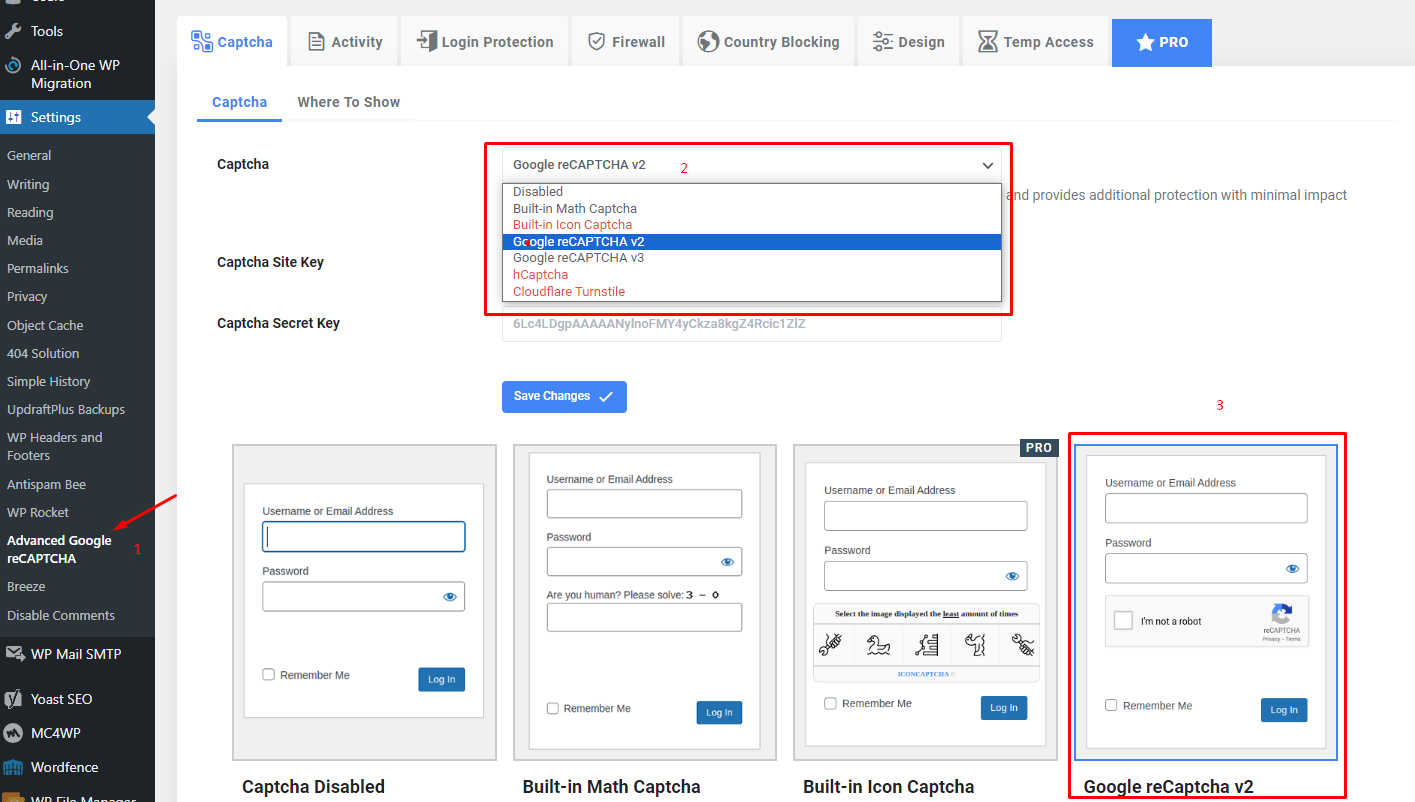Click WP Mail SMTP envelope icon
Screen dimensions: 1415x802
tap(14, 654)
